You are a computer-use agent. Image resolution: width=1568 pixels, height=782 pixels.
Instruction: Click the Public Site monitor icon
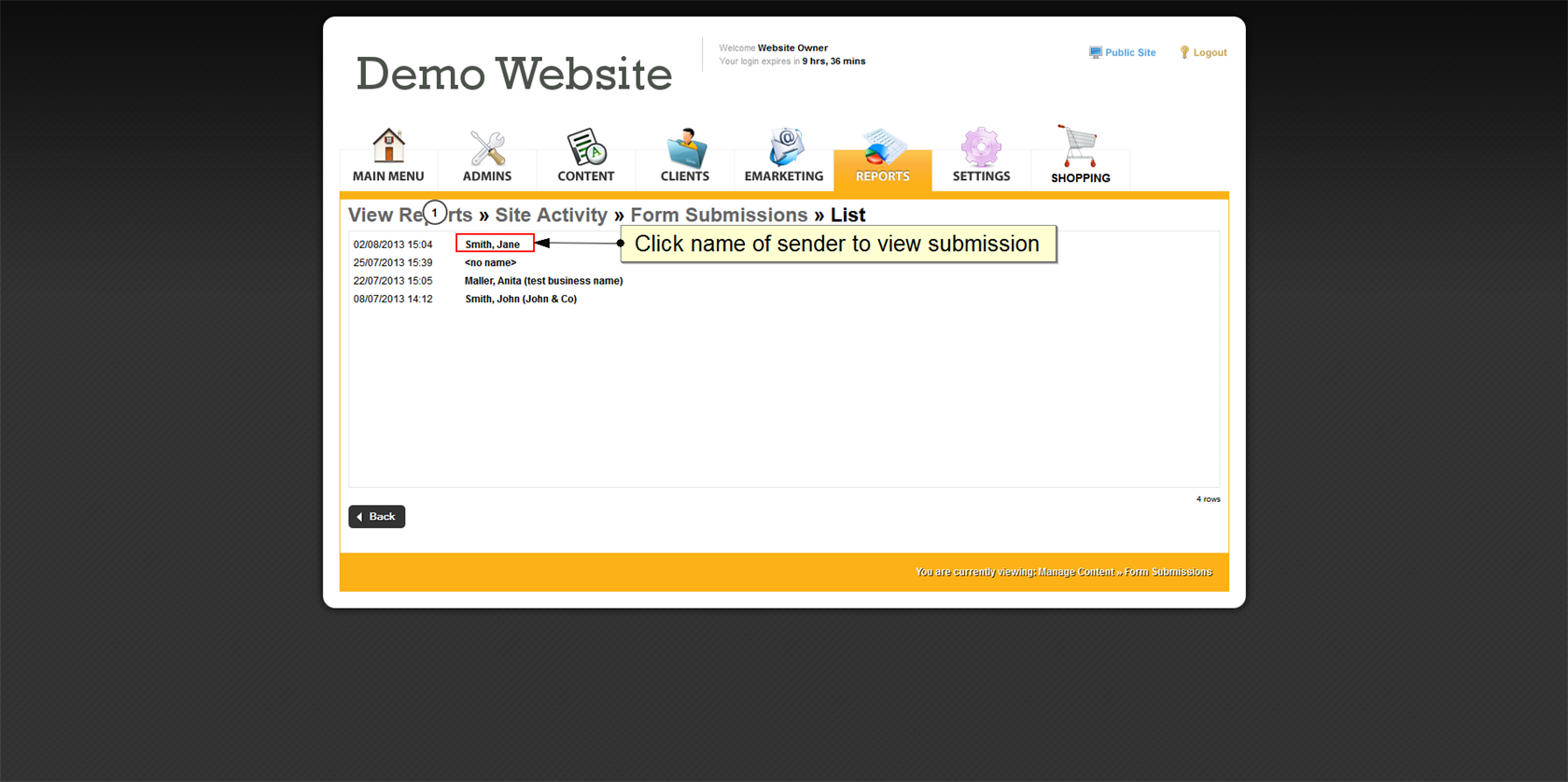pyautogui.click(x=1095, y=53)
